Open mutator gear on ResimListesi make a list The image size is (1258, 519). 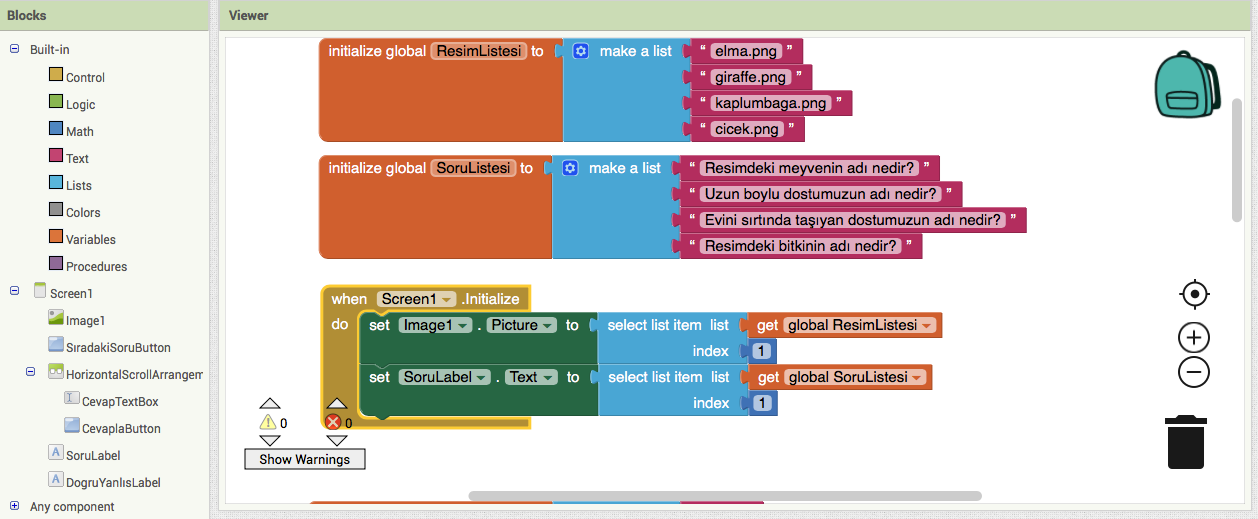pos(581,51)
